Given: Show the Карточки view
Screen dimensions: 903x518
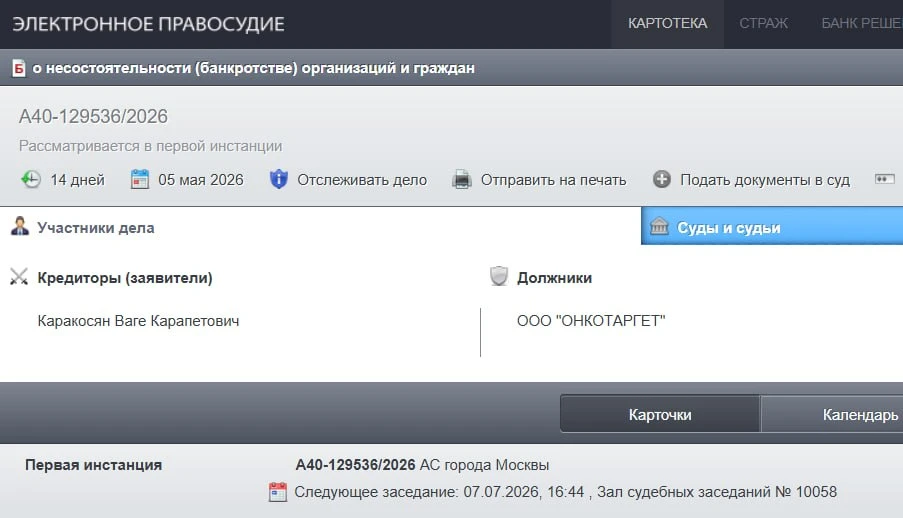Looking at the screenshot, I should pos(660,414).
